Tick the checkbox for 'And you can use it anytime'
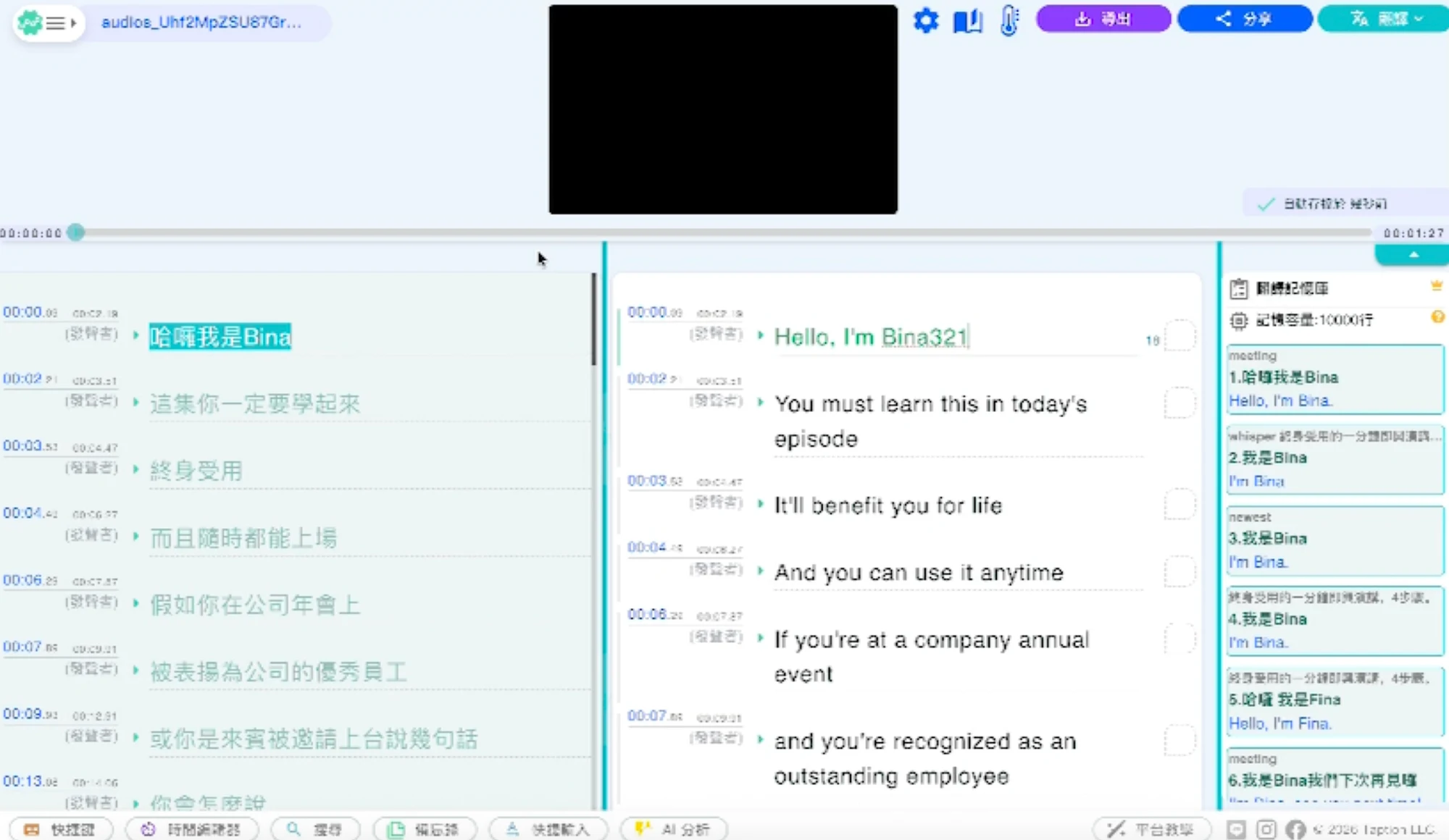This screenshot has height=840, width=1449. pyautogui.click(x=1179, y=571)
